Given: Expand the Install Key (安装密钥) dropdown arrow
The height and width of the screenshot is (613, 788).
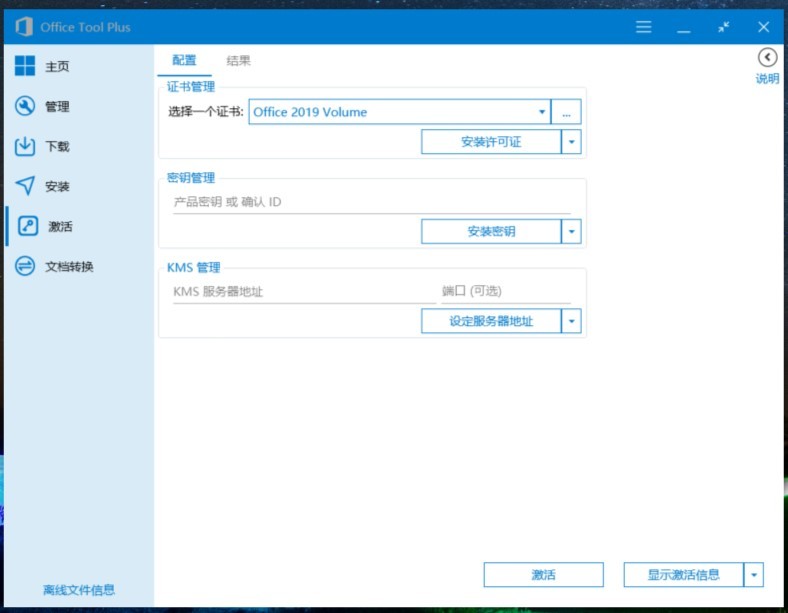Looking at the screenshot, I should [x=571, y=232].
